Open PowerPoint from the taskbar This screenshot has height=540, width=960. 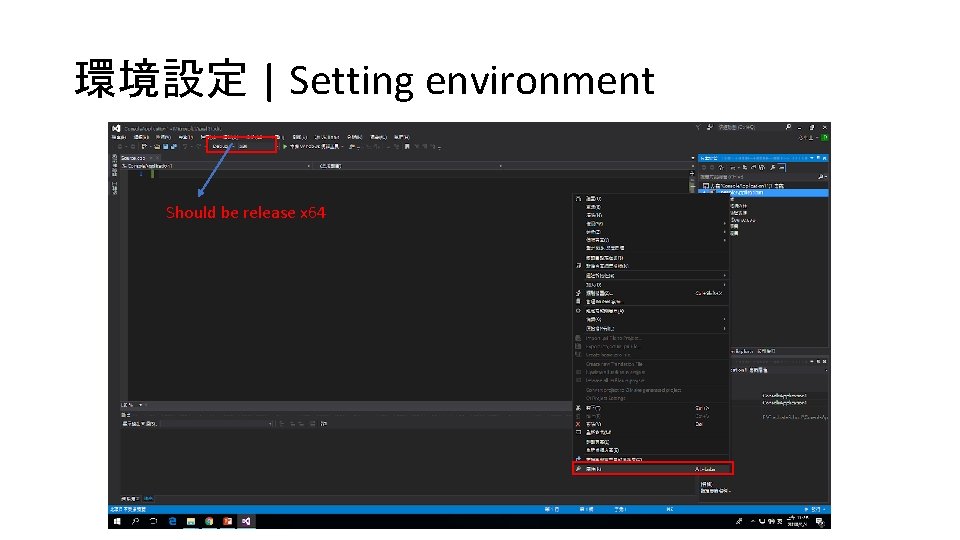[228, 522]
